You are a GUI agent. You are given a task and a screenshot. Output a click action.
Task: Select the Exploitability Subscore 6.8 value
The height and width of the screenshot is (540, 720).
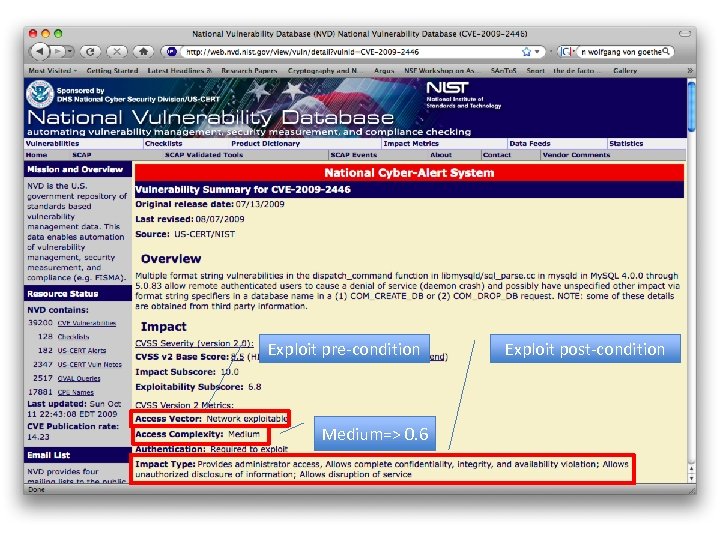[x=255, y=387]
